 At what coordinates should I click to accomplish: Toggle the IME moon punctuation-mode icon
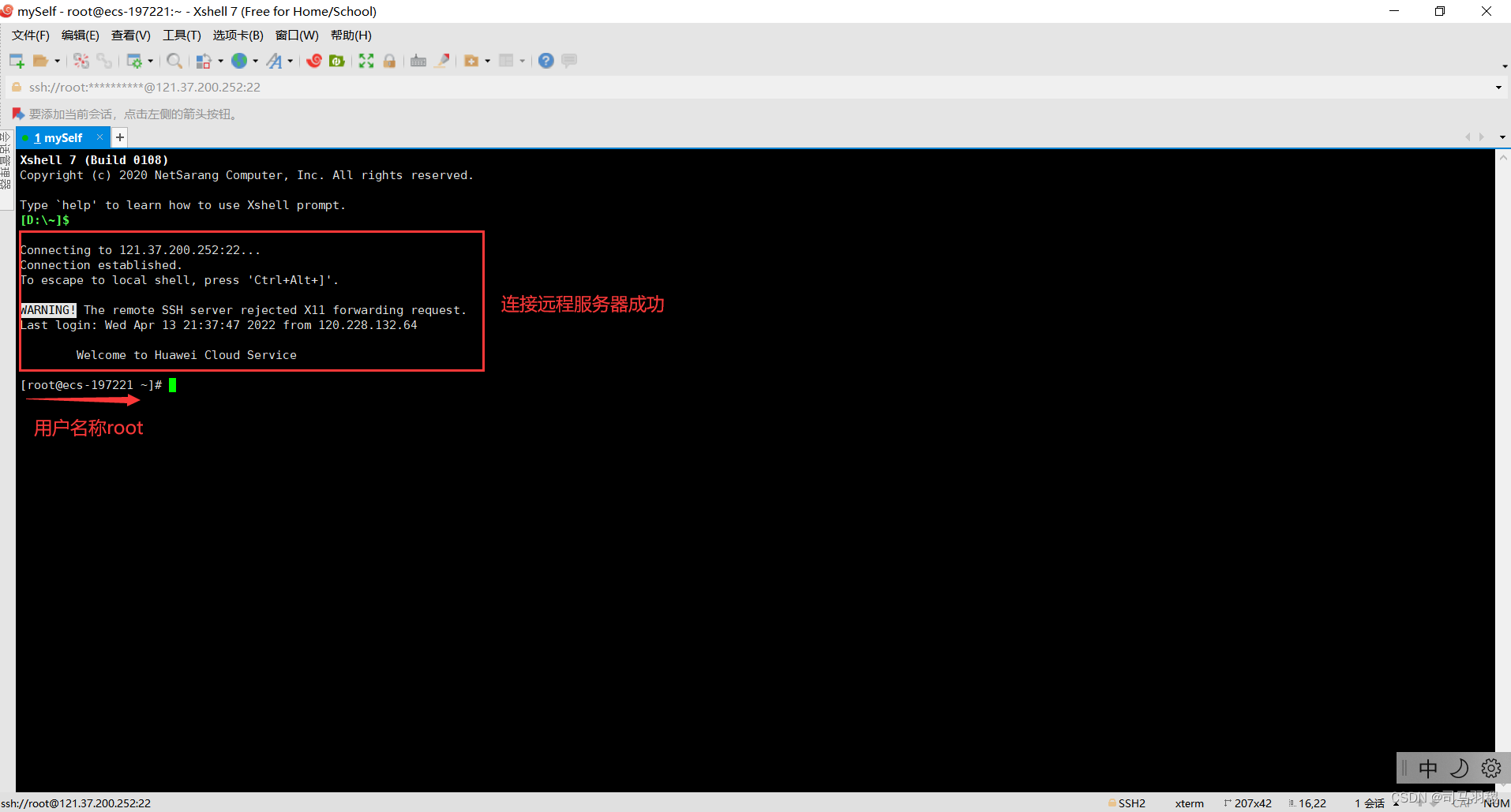(x=1460, y=769)
